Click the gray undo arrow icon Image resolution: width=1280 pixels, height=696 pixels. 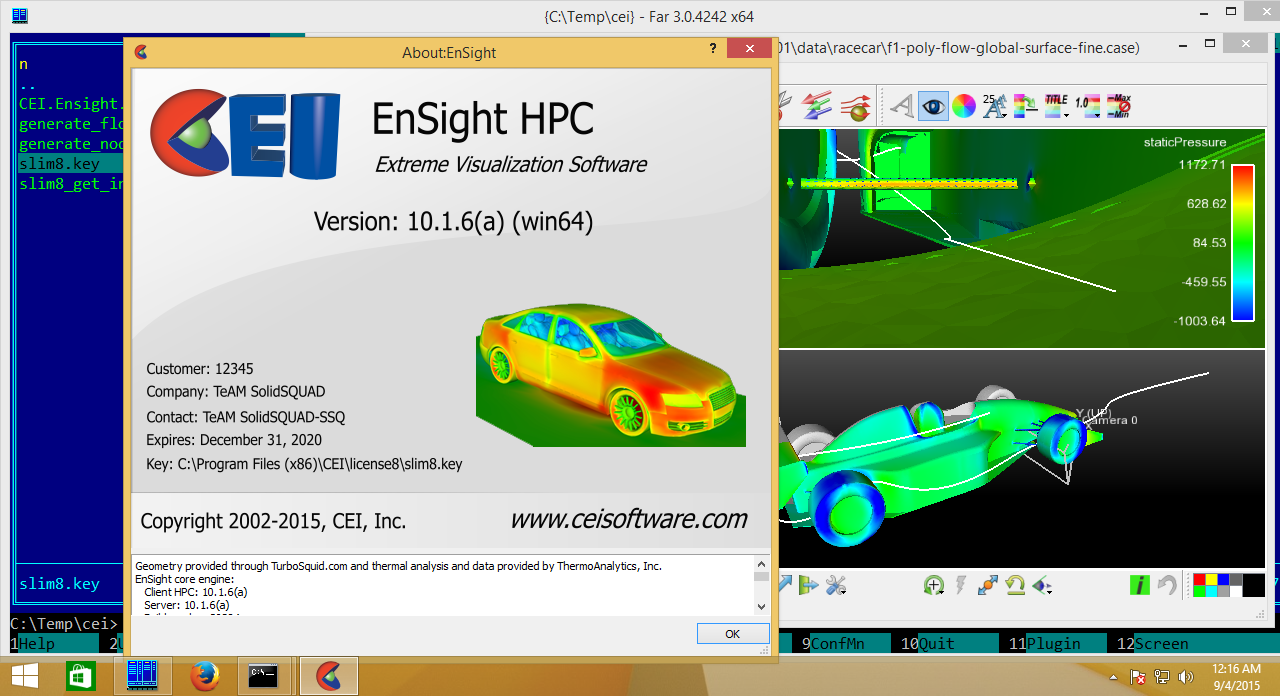click(1166, 585)
